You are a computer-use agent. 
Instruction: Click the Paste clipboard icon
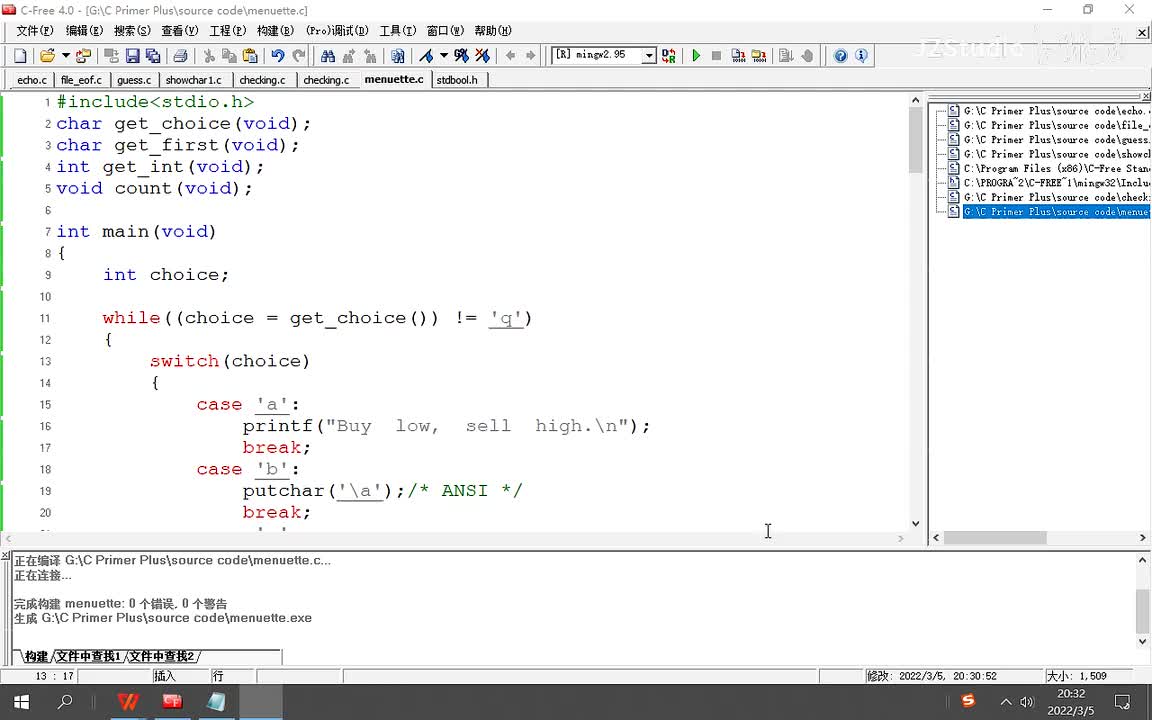(x=250, y=56)
